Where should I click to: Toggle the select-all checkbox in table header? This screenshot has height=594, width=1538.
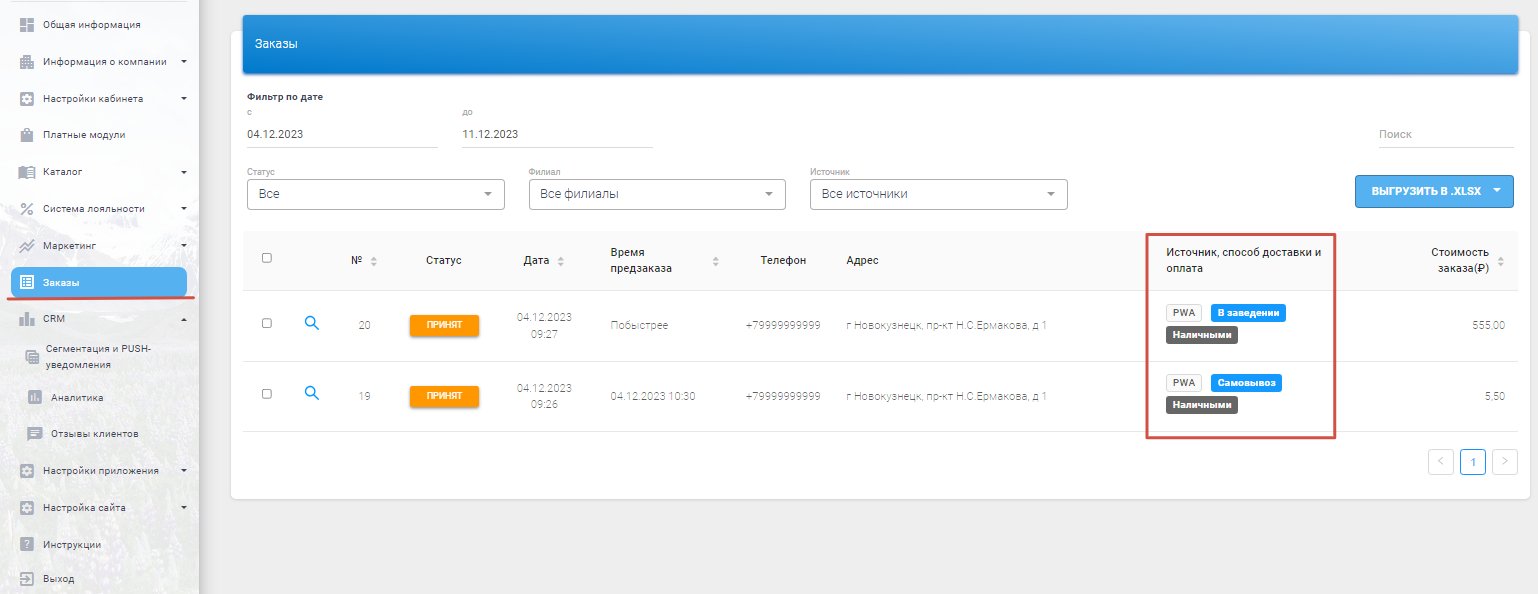(267, 258)
